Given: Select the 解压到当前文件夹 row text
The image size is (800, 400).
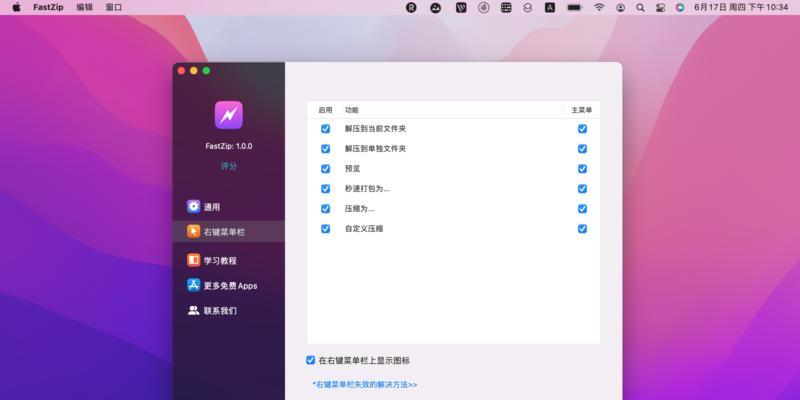Looking at the screenshot, I should pyautogui.click(x=376, y=129).
